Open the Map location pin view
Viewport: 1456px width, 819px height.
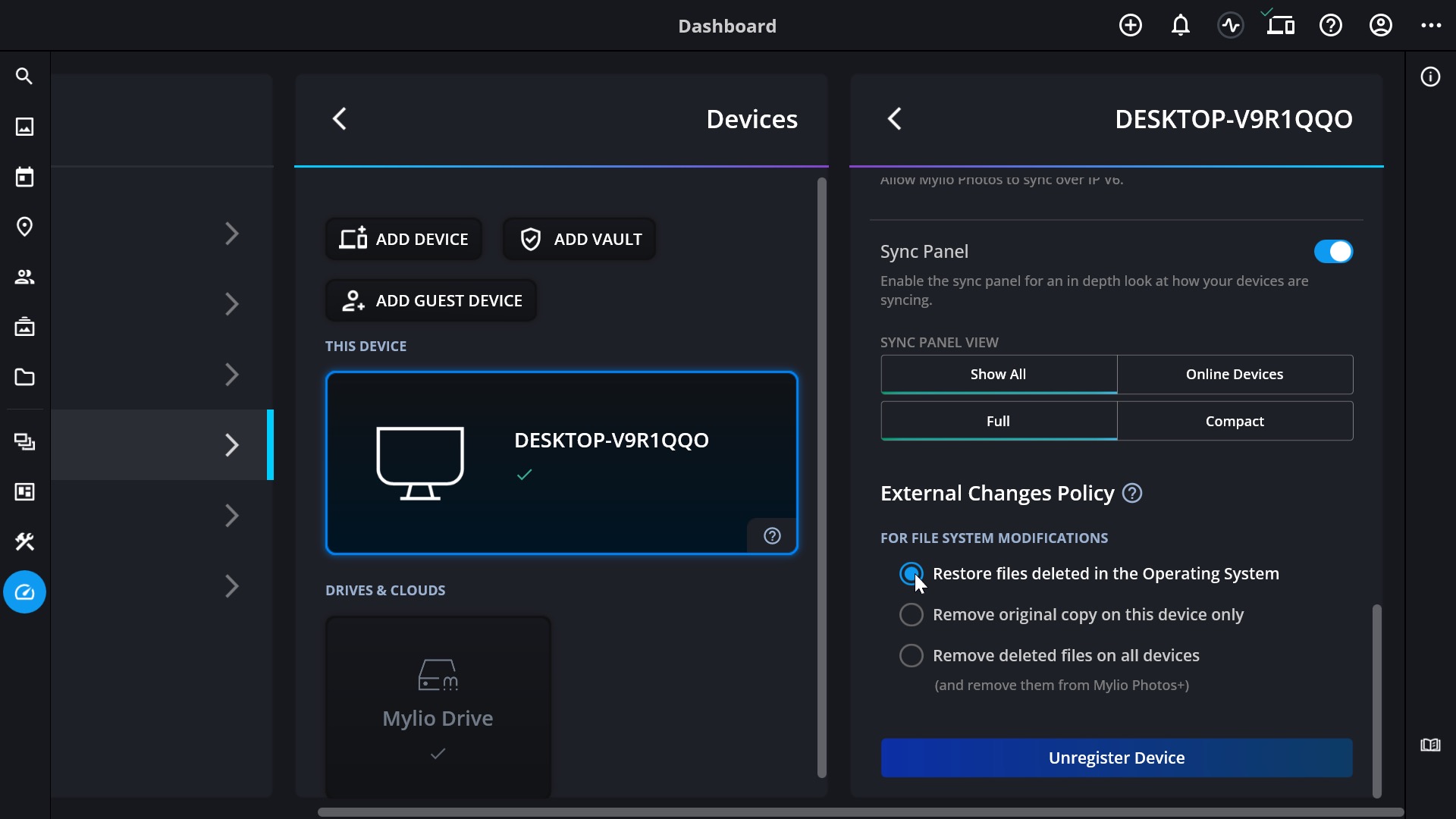click(x=24, y=227)
